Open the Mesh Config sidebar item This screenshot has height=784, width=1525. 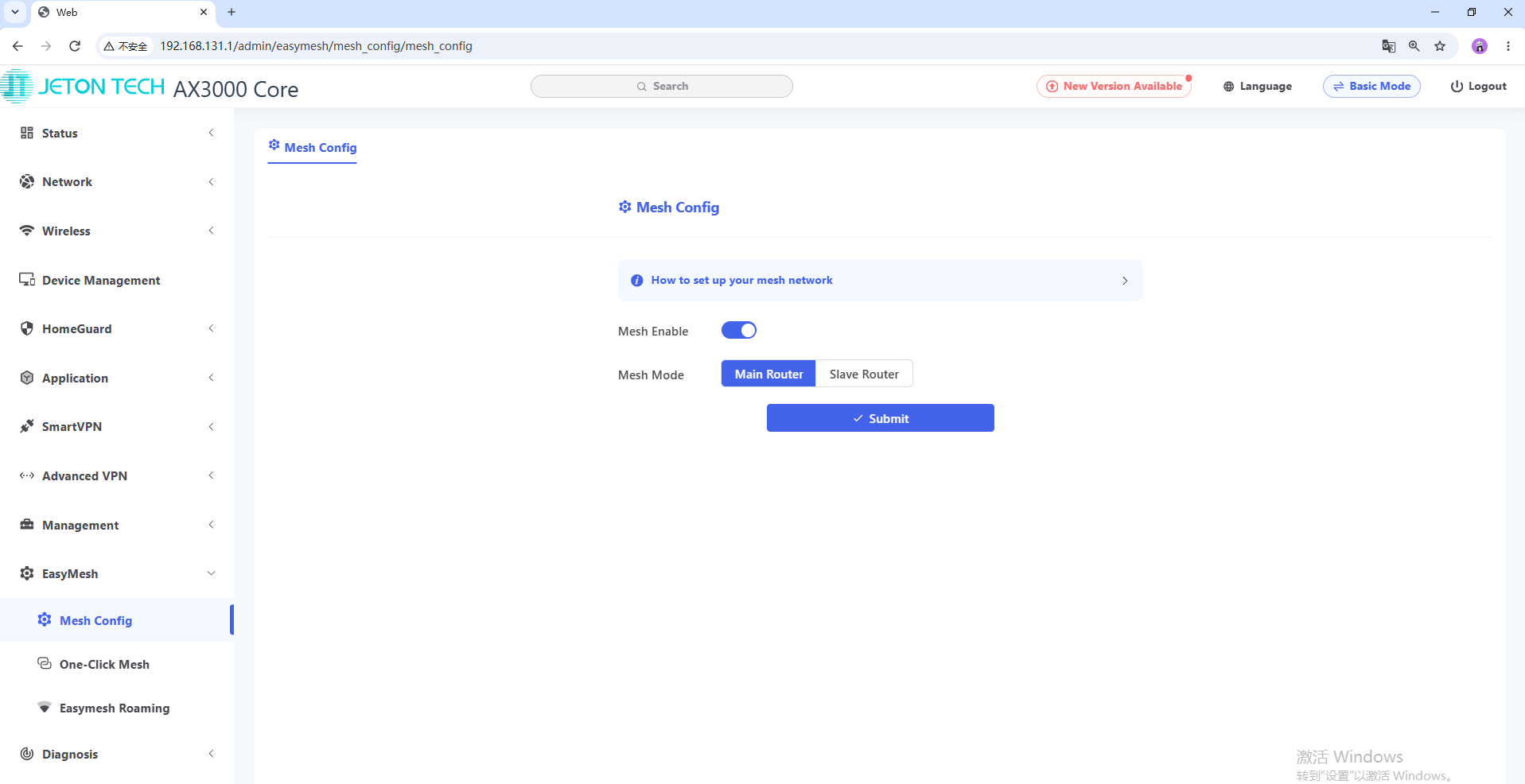tap(116, 620)
